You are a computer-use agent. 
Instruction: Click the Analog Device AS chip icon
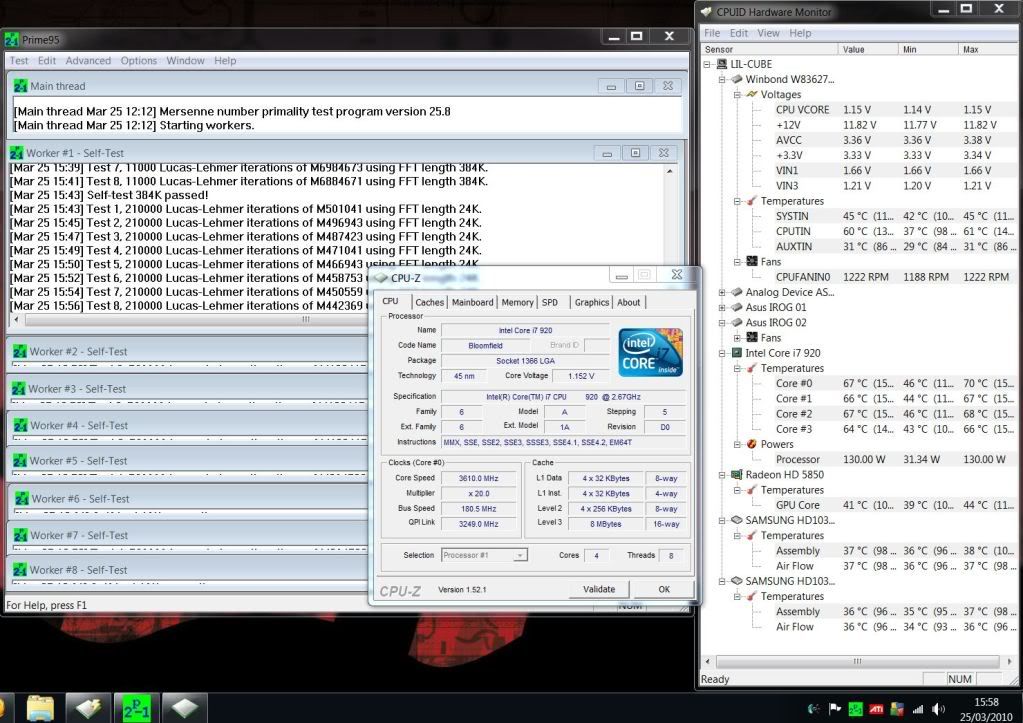[737, 292]
